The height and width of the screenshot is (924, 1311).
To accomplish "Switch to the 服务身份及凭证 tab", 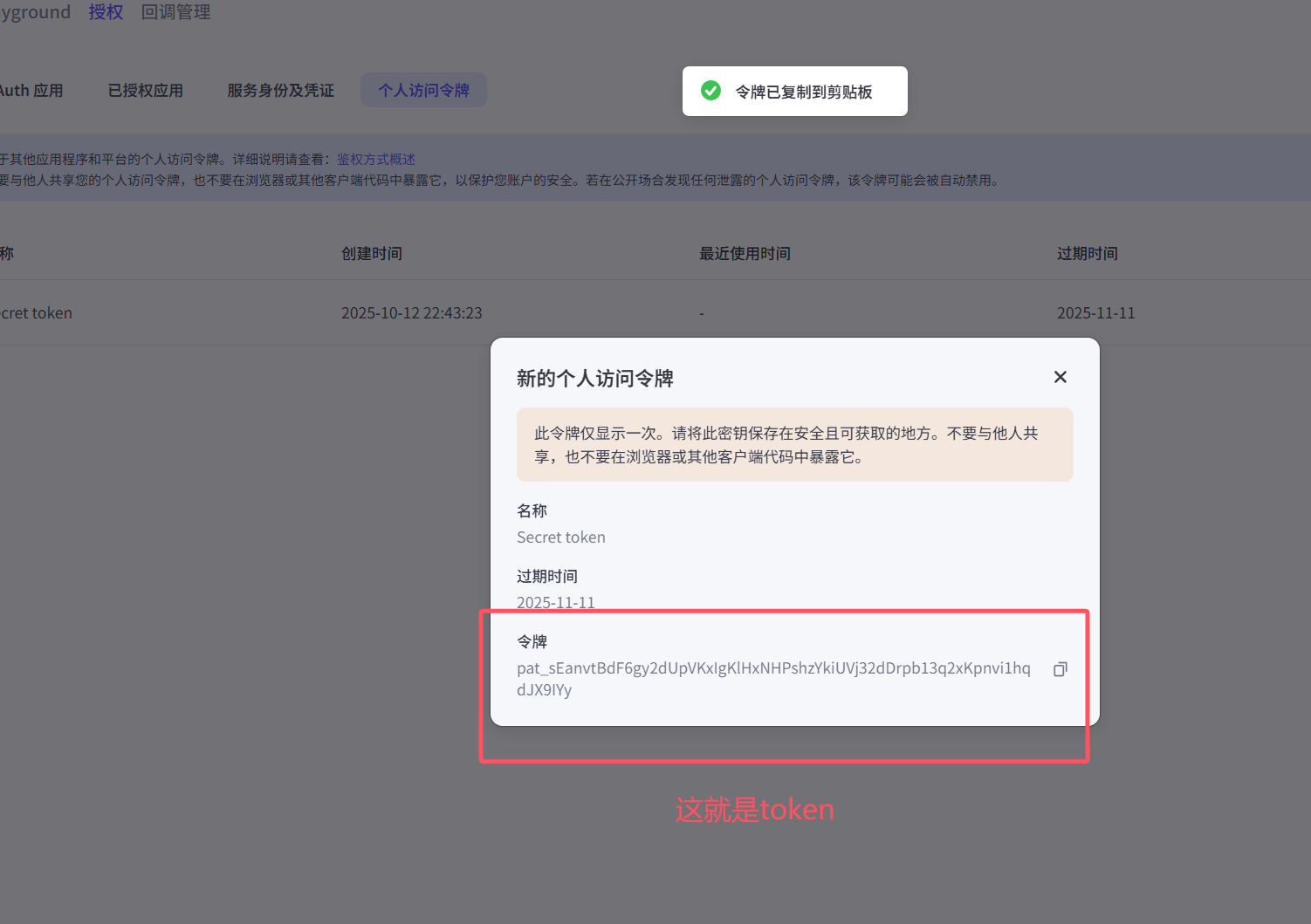I will pos(281,91).
